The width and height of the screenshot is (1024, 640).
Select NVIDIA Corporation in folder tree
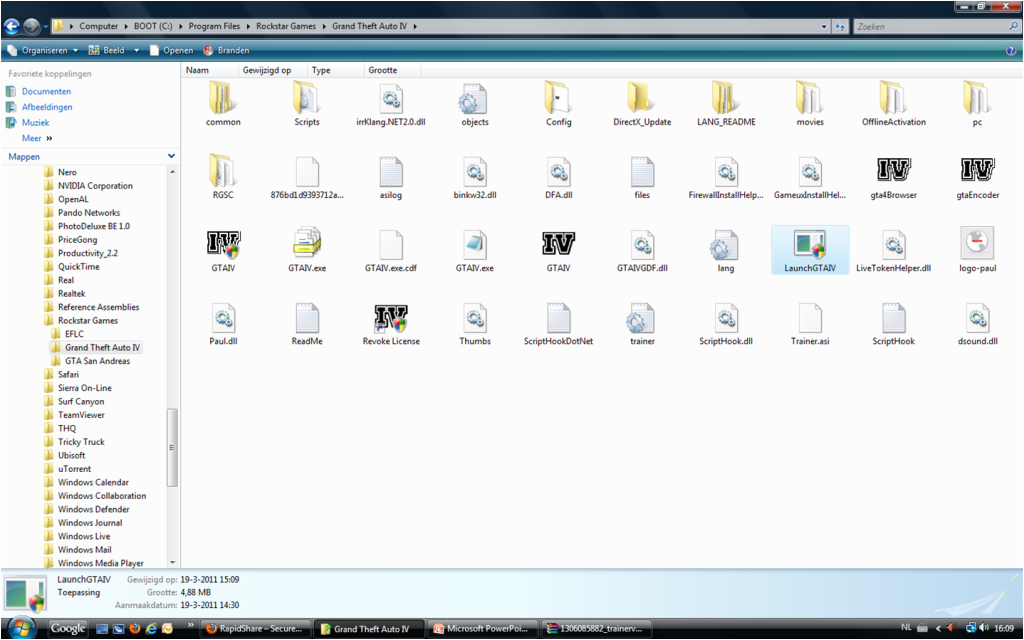95,185
